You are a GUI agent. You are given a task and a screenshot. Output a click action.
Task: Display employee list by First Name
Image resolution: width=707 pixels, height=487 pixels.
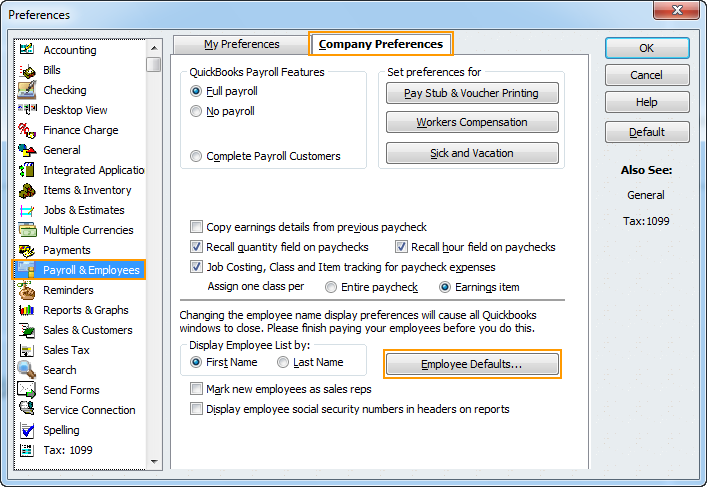pos(196,362)
